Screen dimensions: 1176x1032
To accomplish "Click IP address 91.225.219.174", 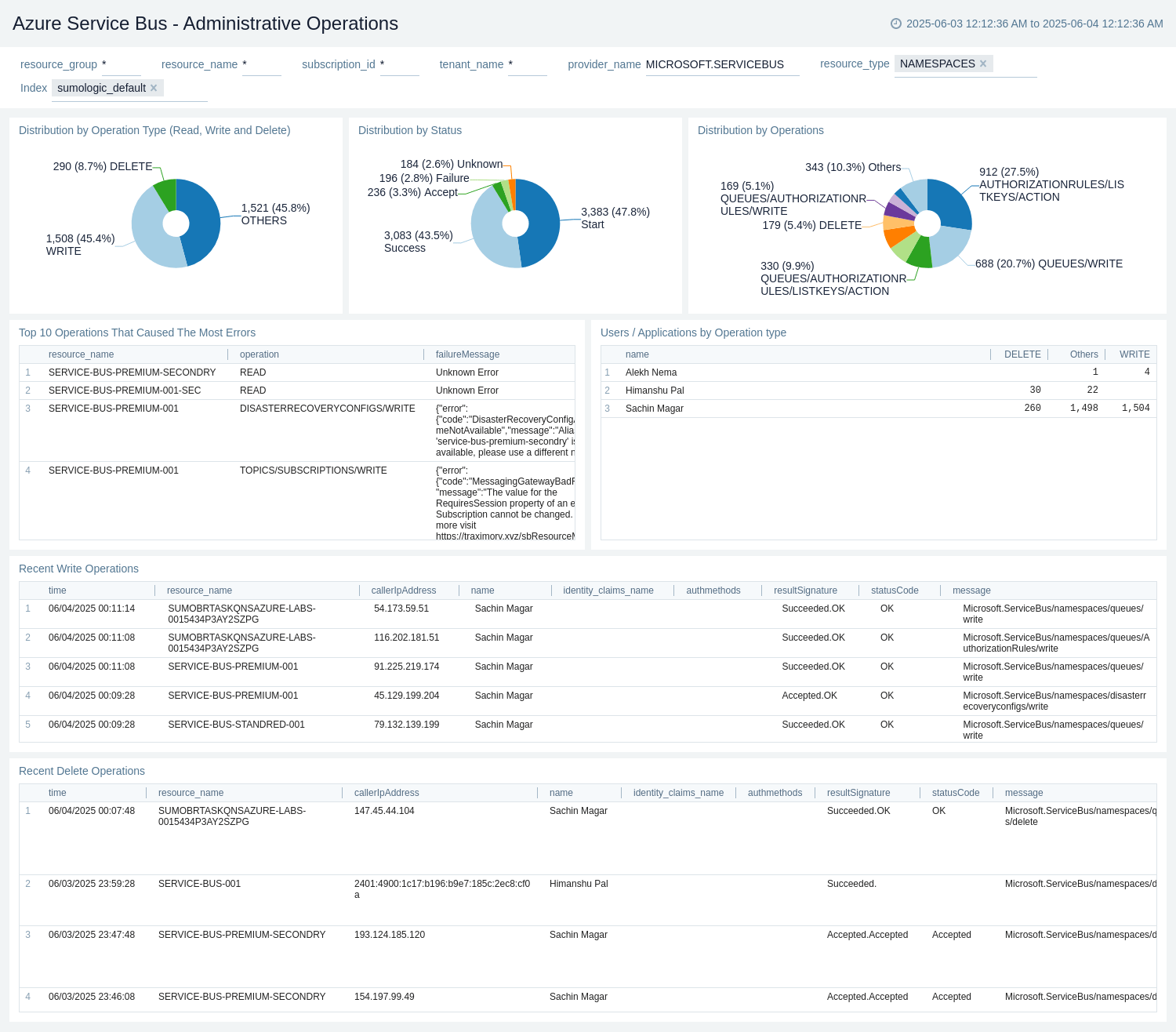I will point(406,667).
